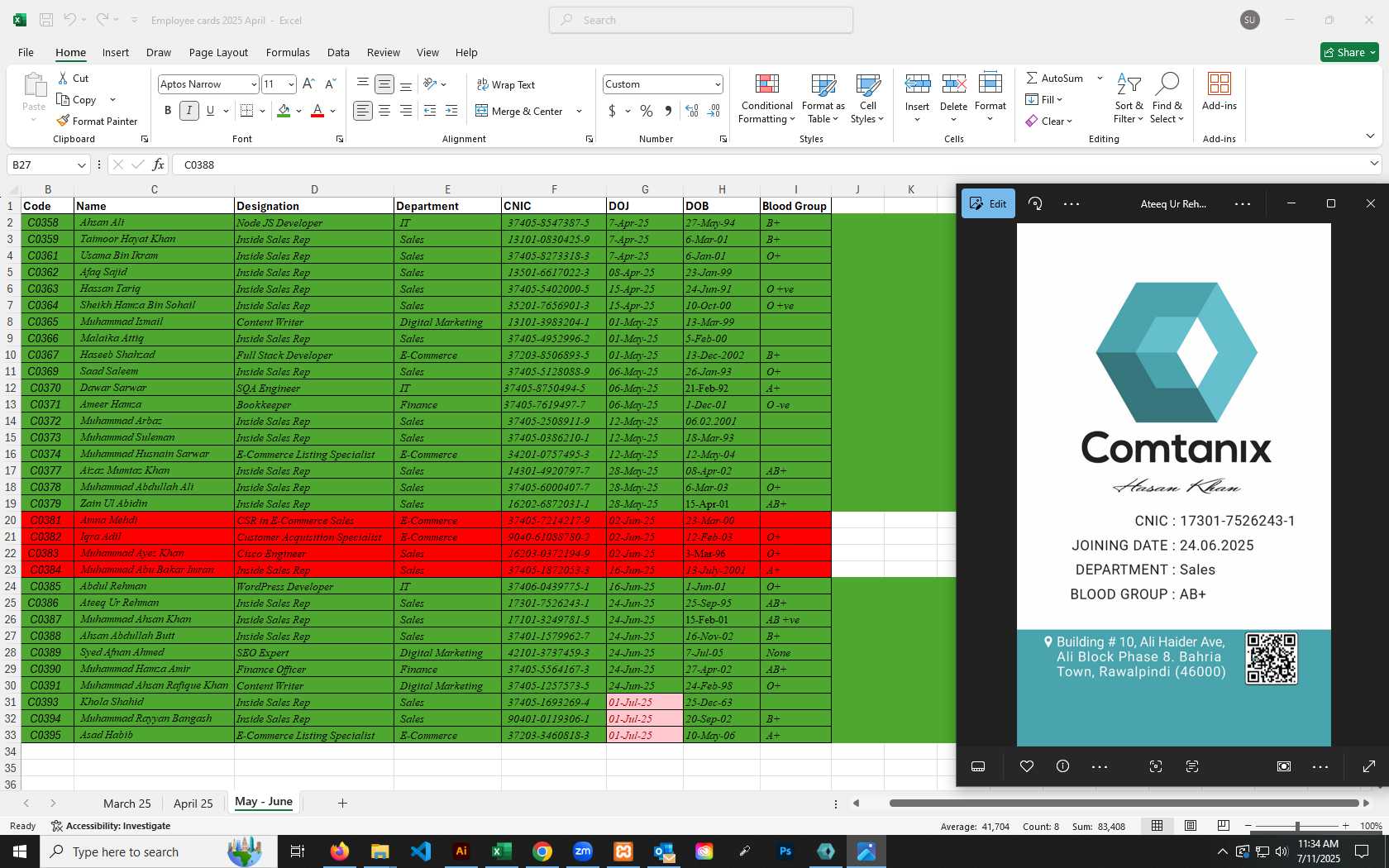This screenshot has width=1389, height=868.
Task: Toggle Italic formatting button
Action: [x=189, y=111]
